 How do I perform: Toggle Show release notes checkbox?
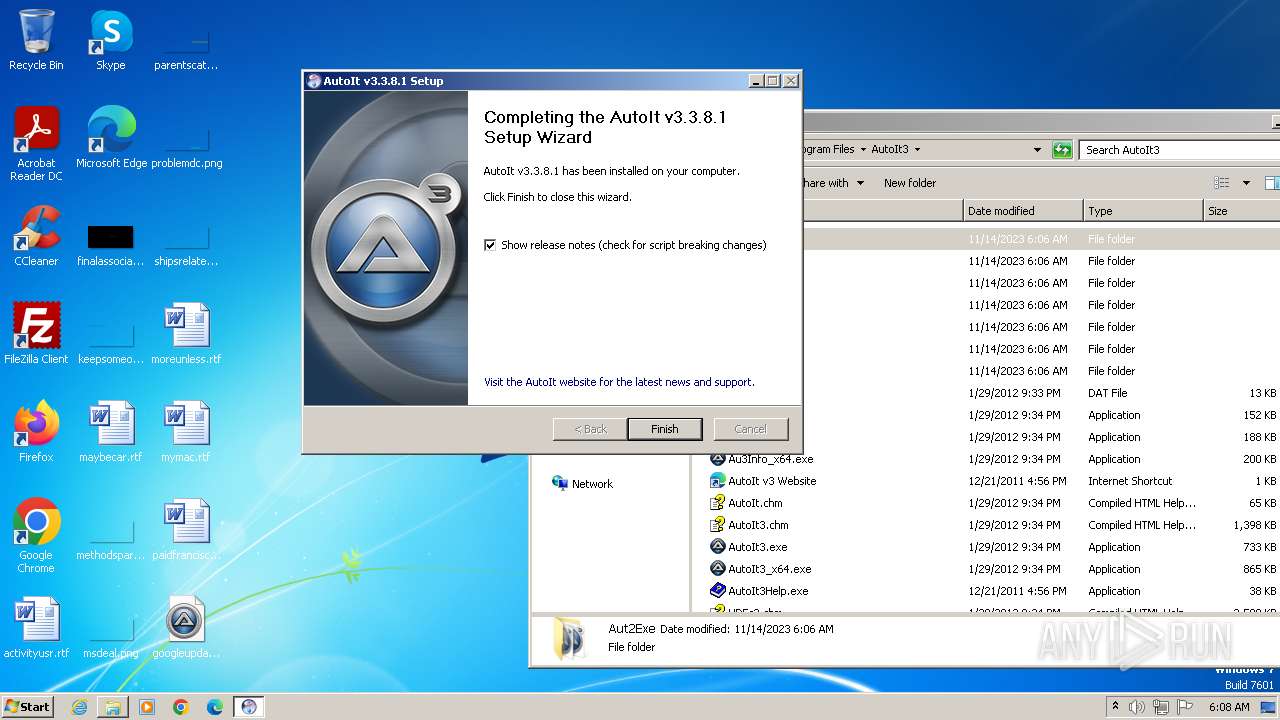(490, 245)
